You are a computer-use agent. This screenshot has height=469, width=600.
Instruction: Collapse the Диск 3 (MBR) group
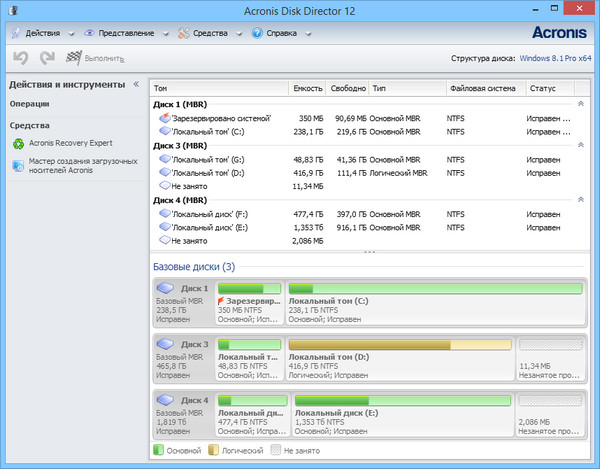[581, 145]
